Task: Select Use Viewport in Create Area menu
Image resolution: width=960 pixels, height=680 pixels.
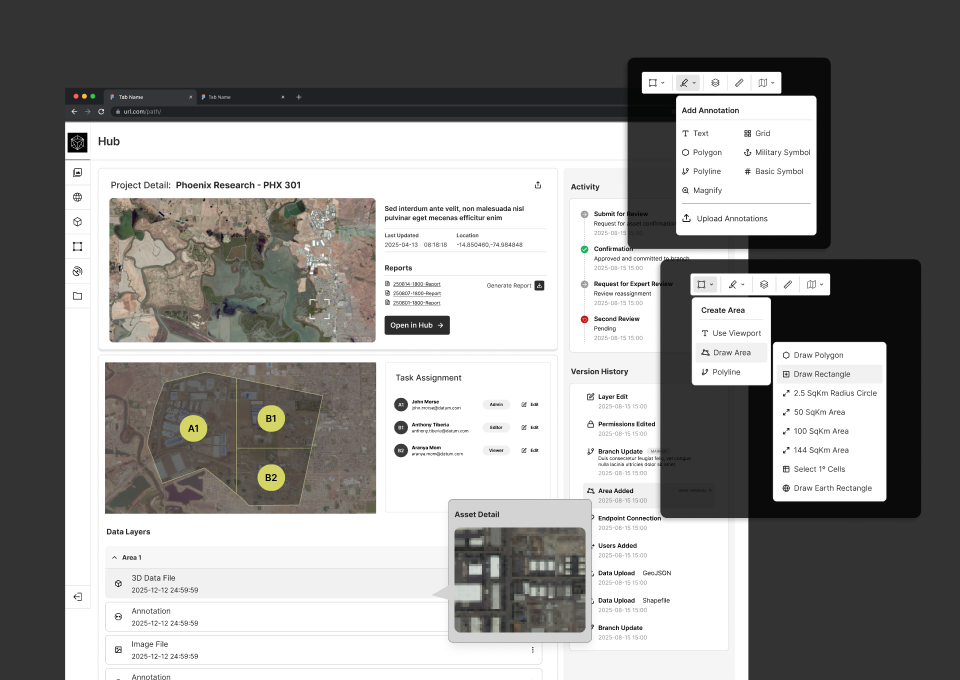Action: (731, 334)
